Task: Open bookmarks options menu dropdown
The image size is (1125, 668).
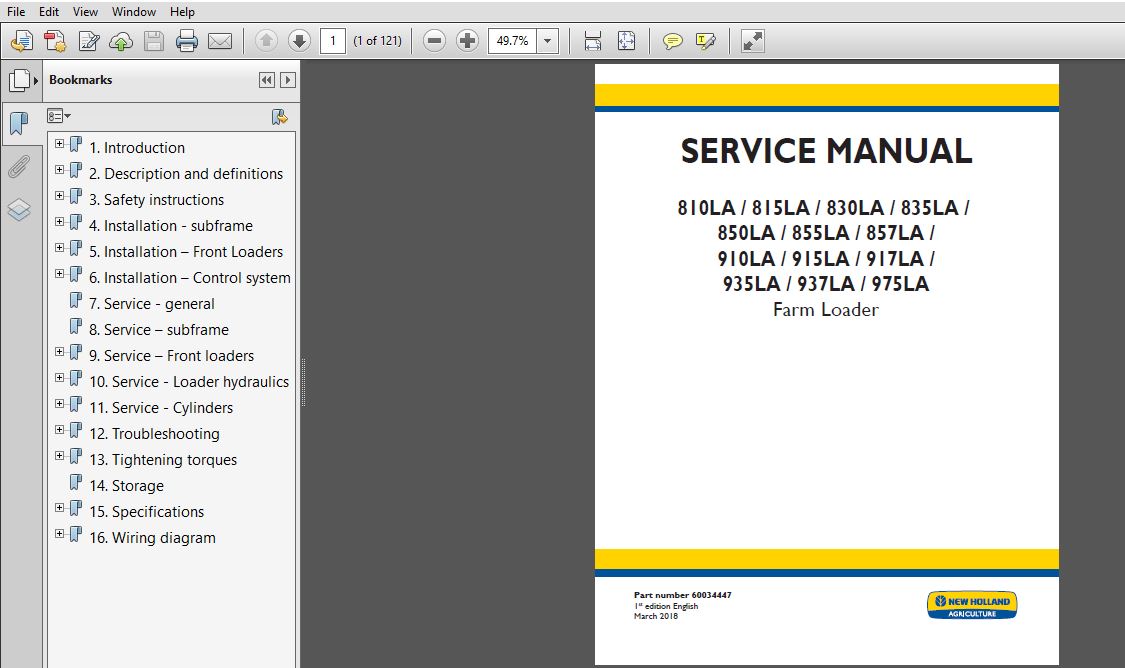Action: (59, 116)
